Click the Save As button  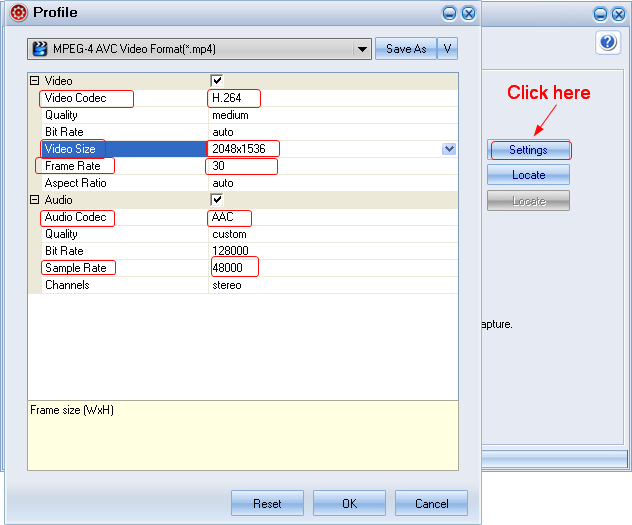point(406,49)
